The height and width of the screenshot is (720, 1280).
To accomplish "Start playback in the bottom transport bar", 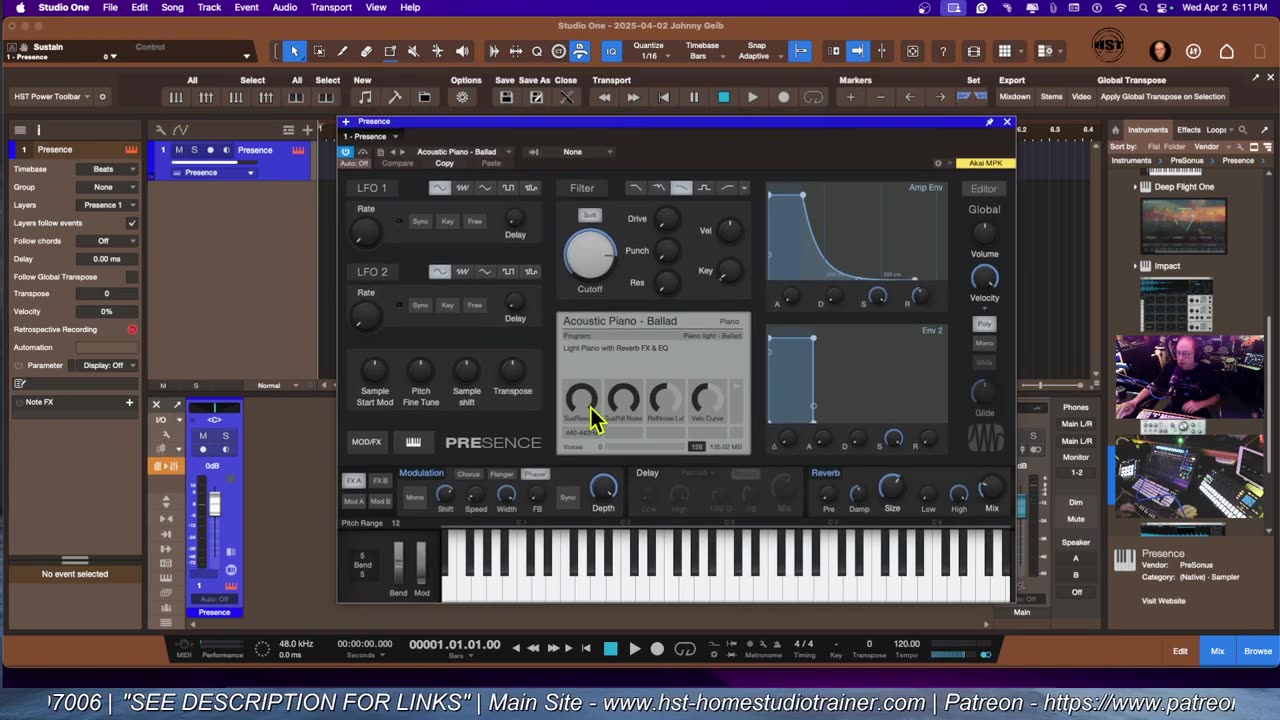I will (x=634, y=649).
